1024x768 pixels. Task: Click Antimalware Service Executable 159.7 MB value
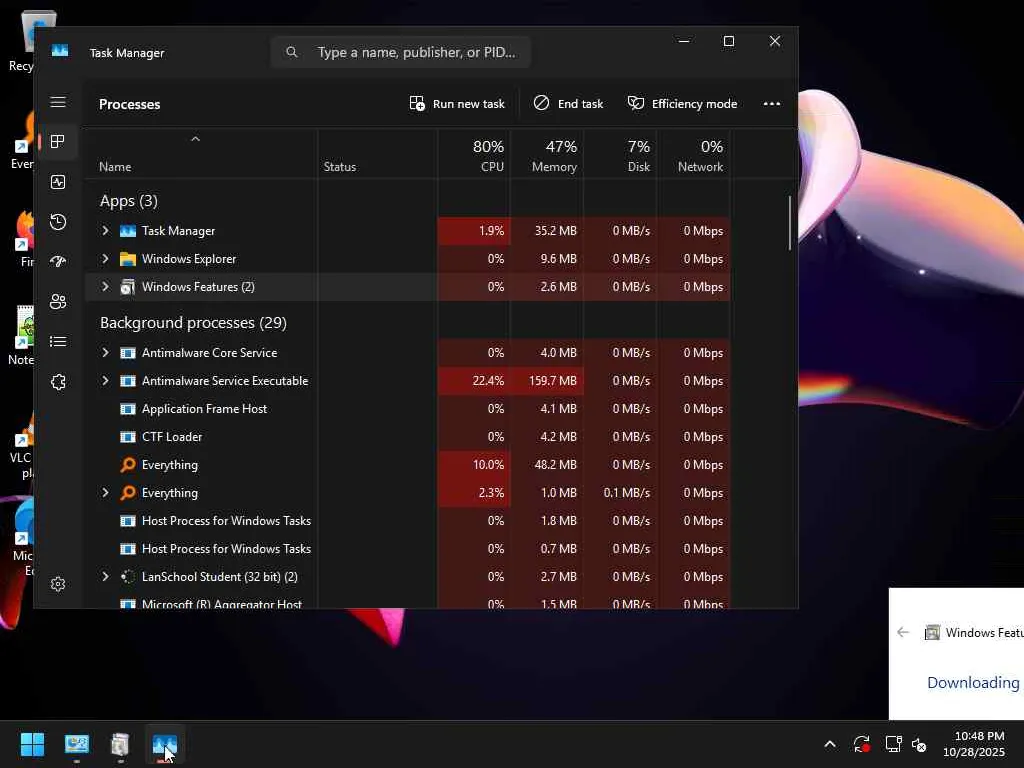pyautogui.click(x=552, y=381)
